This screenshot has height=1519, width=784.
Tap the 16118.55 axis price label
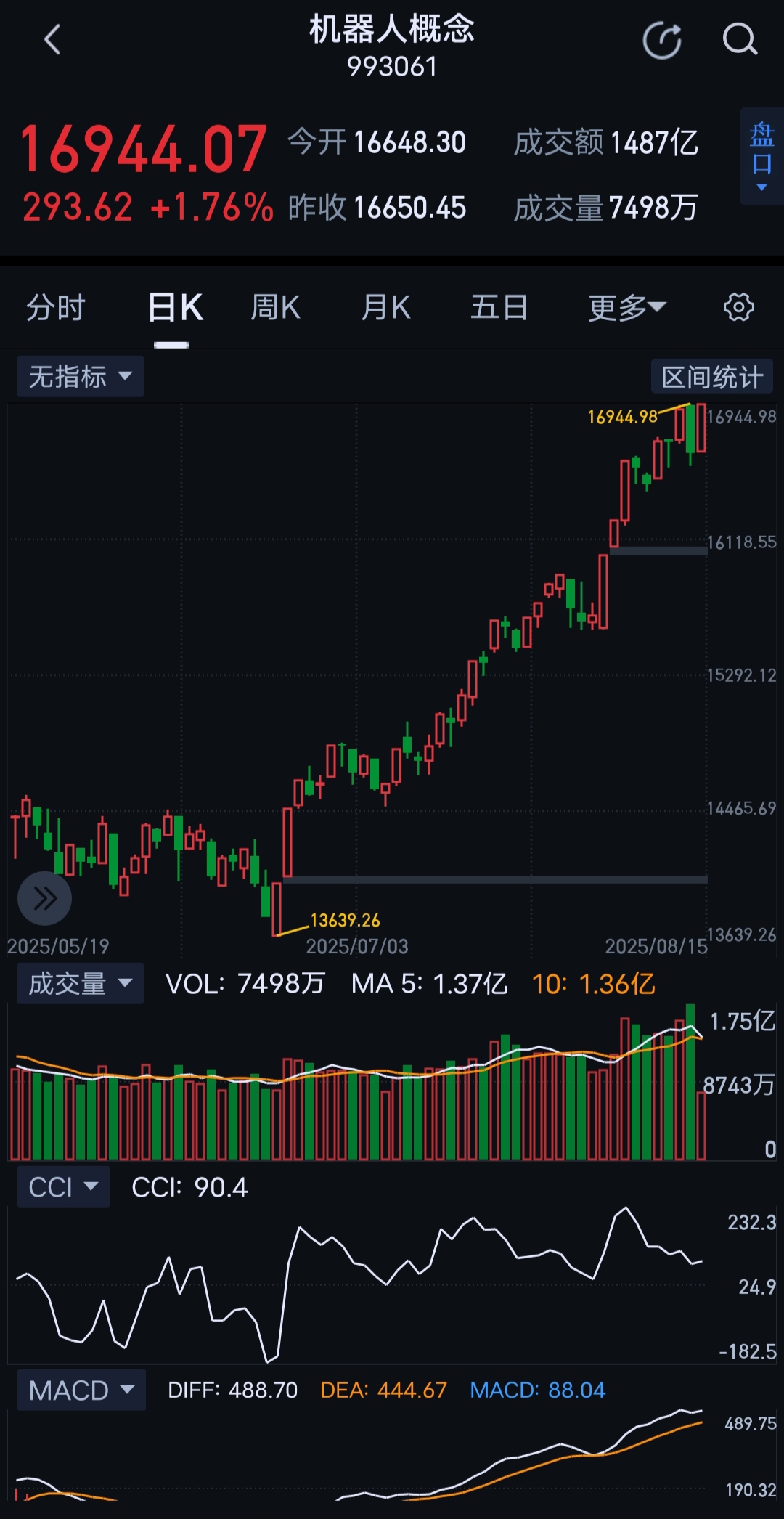pyautogui.click(x=742, y=542)
